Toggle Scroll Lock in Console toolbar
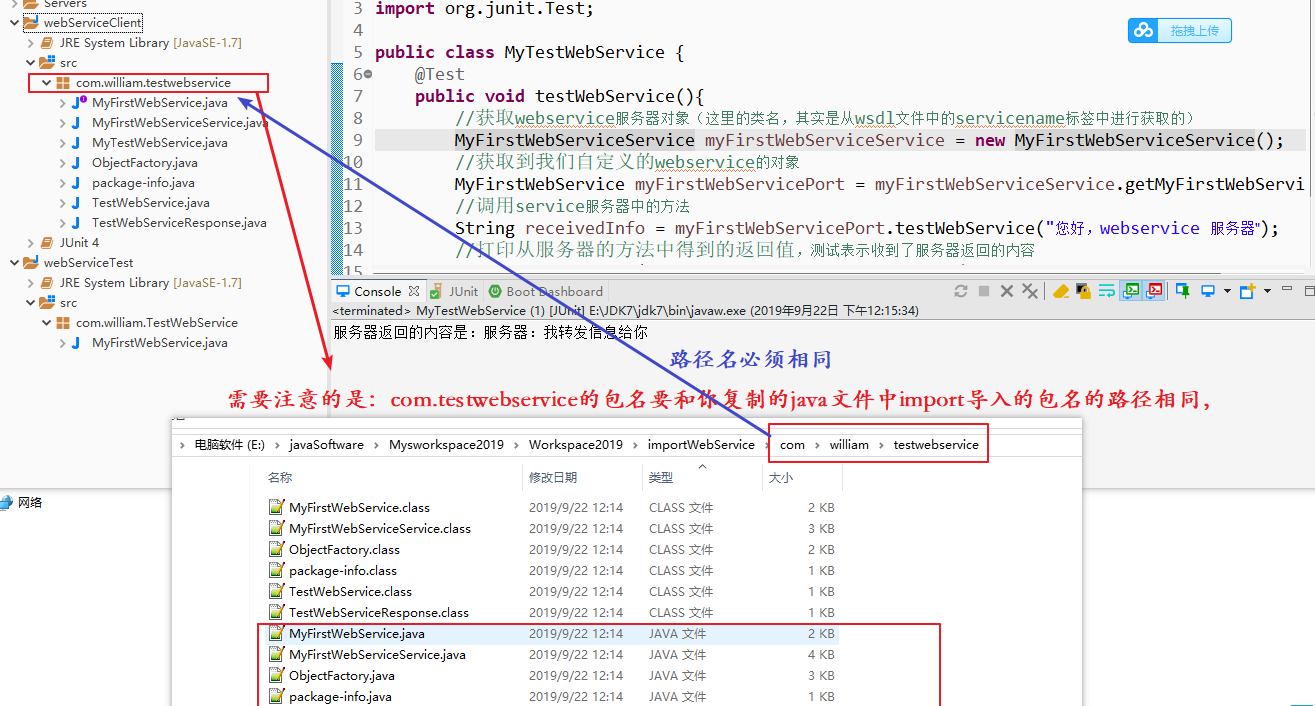Viewport: 1315px width, 706px height. [1084, 291]
